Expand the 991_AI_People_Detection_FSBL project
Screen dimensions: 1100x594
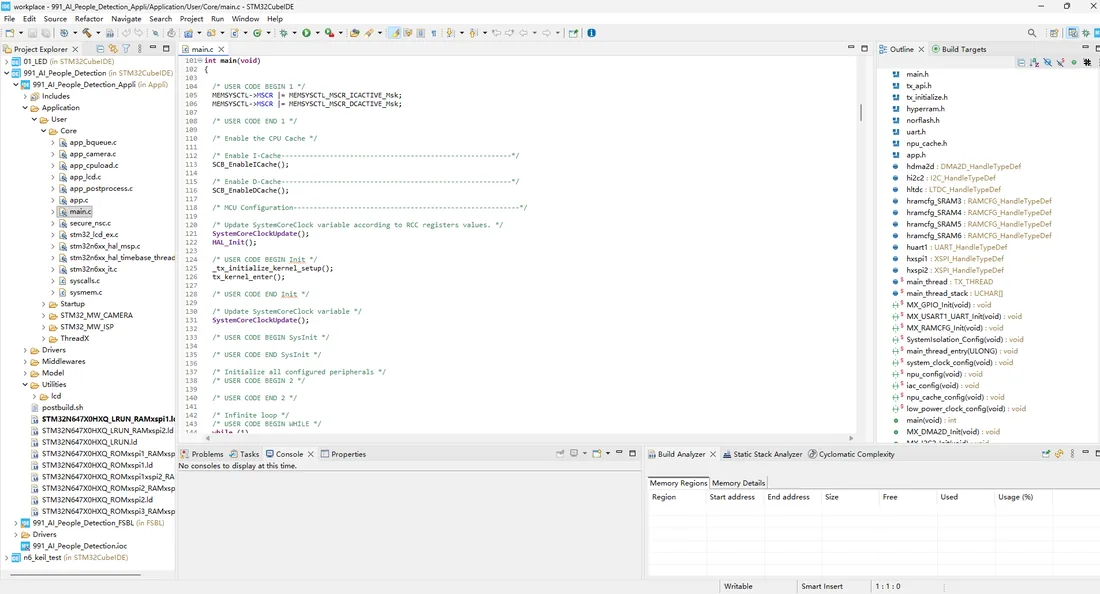(x=16, y=523)
